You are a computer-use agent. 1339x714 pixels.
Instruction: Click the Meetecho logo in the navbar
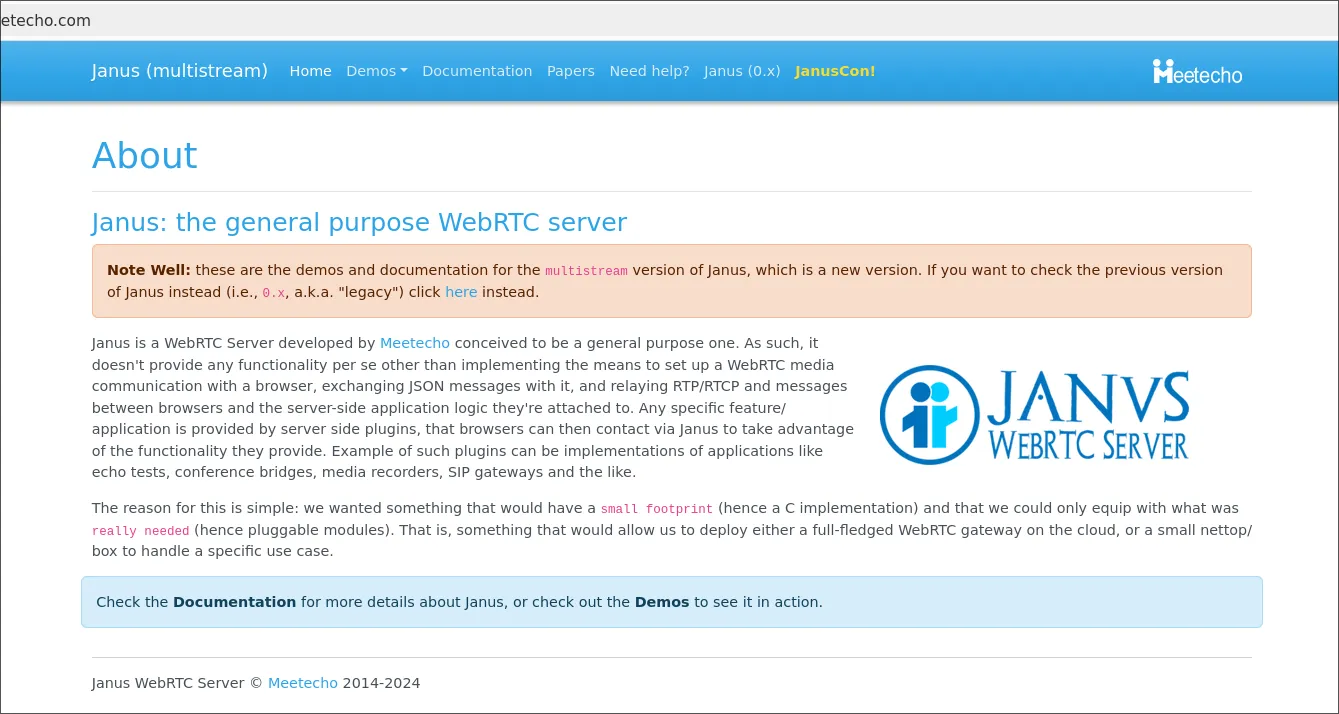point(1197,72)
